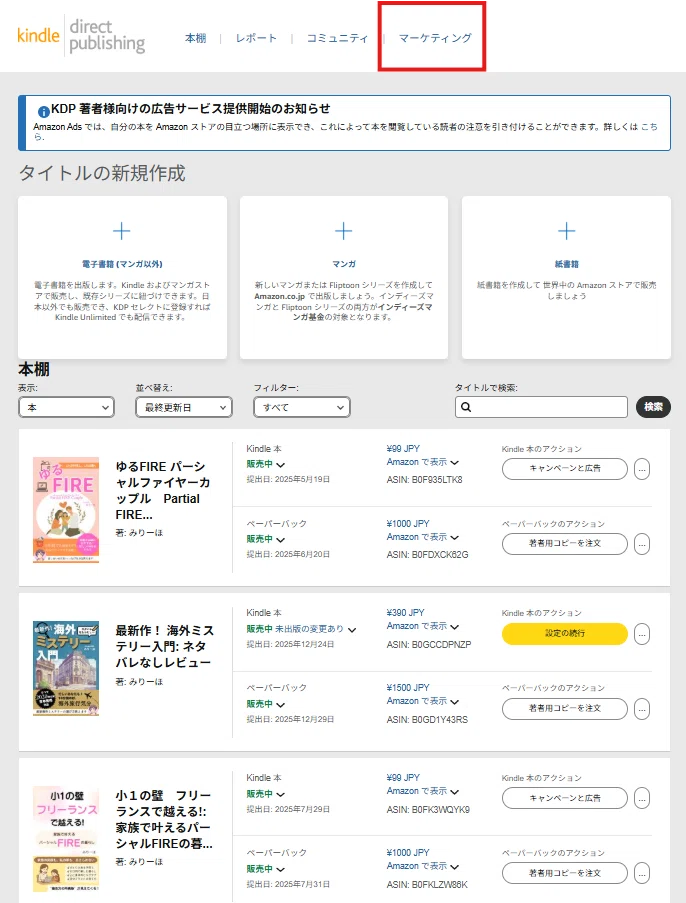Expand 販売中 status for 小1の壁 Kindle 本
The width and height of the screenshot is (686, 903).
[x=266, y=794]
